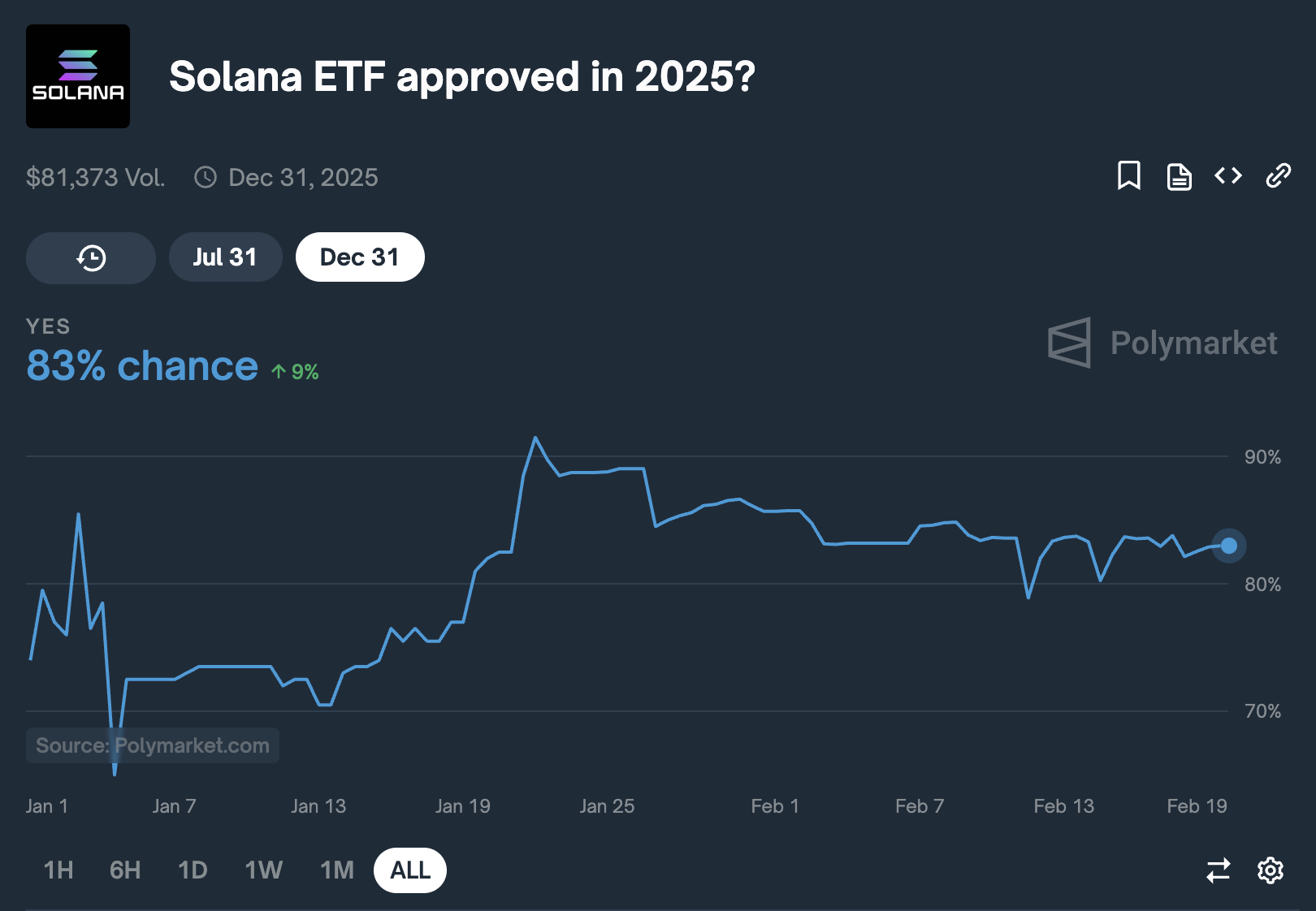Open chart settings gear
This screenshot has width=1316, height=911.
[x=1270, y=870]
